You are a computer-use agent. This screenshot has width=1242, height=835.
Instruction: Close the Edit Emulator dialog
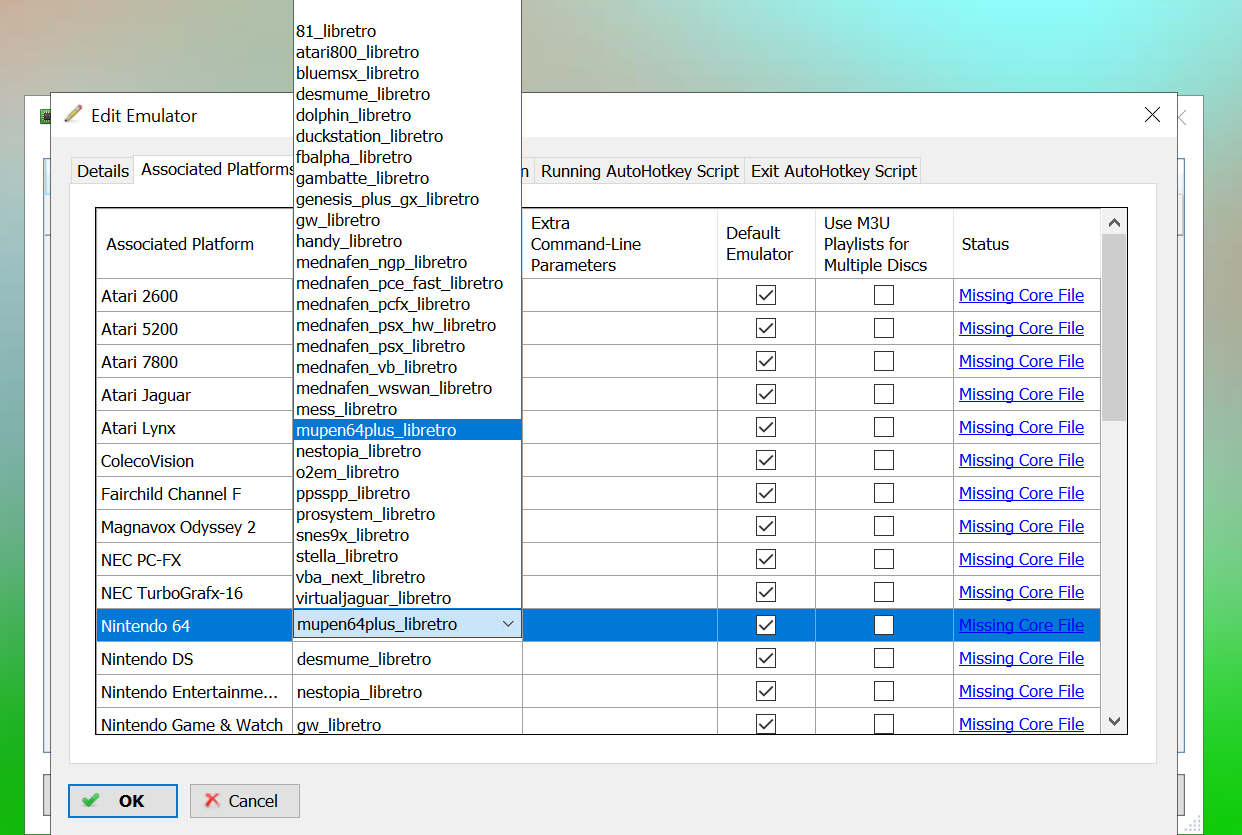1152,115
